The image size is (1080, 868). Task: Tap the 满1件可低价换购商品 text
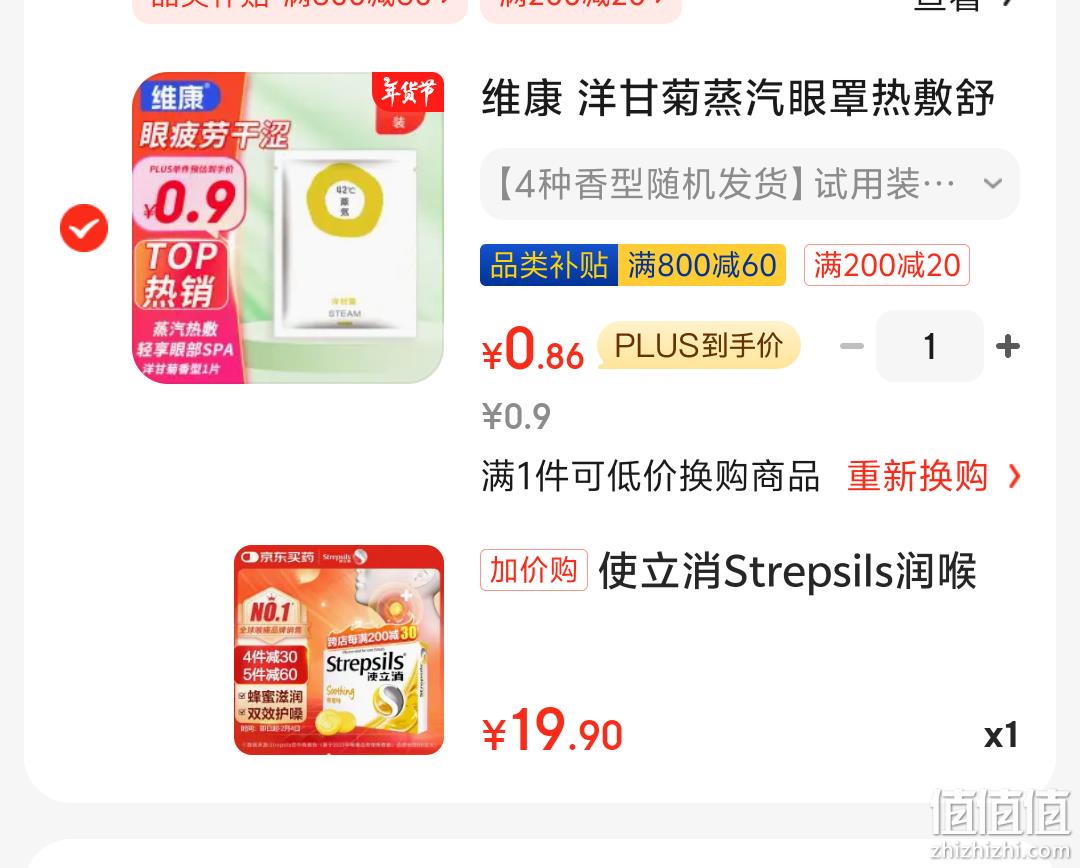click(651, 476)
